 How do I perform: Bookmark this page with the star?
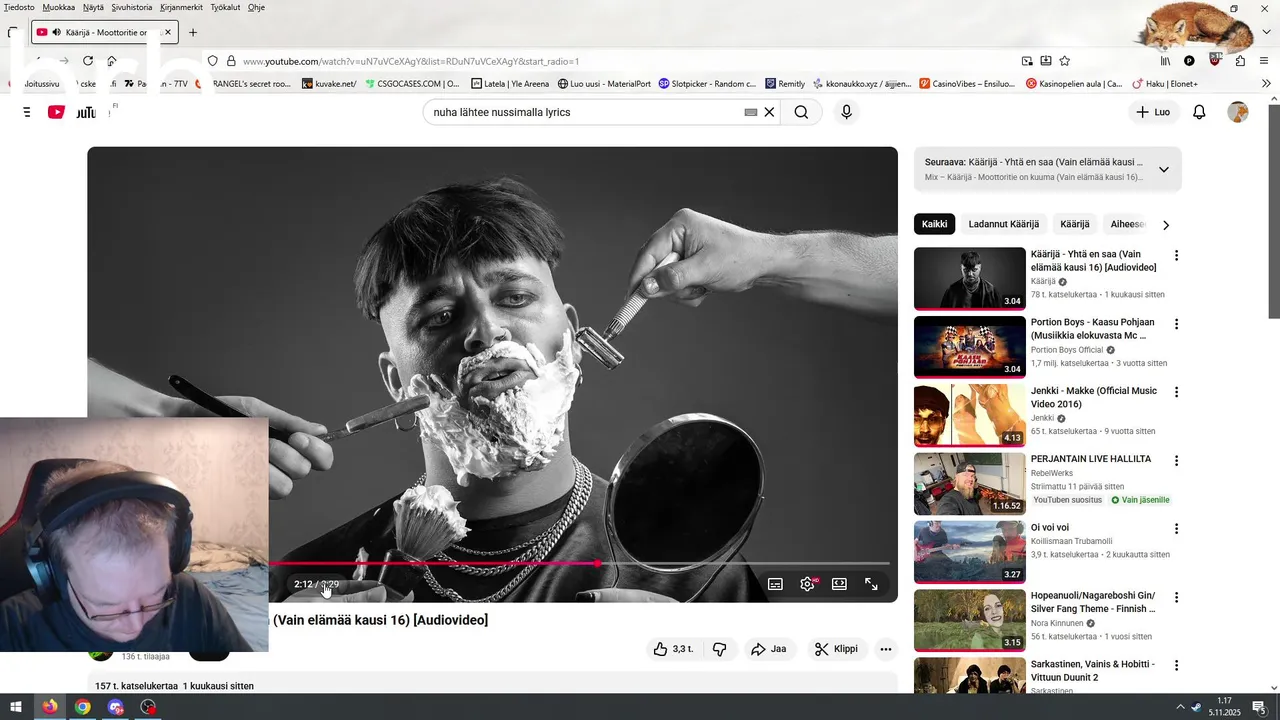(x=1065, y=61)
